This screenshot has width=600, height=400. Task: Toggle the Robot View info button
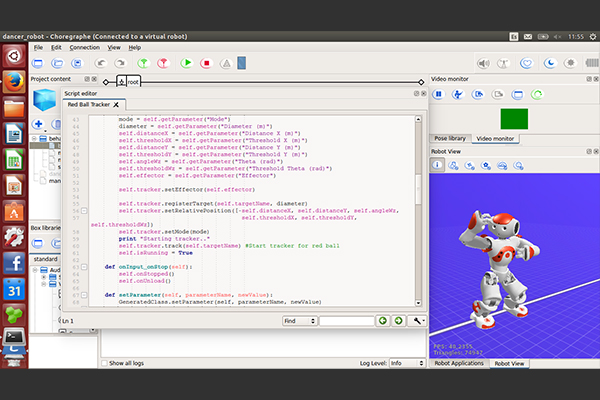click(x=437, y=164)
